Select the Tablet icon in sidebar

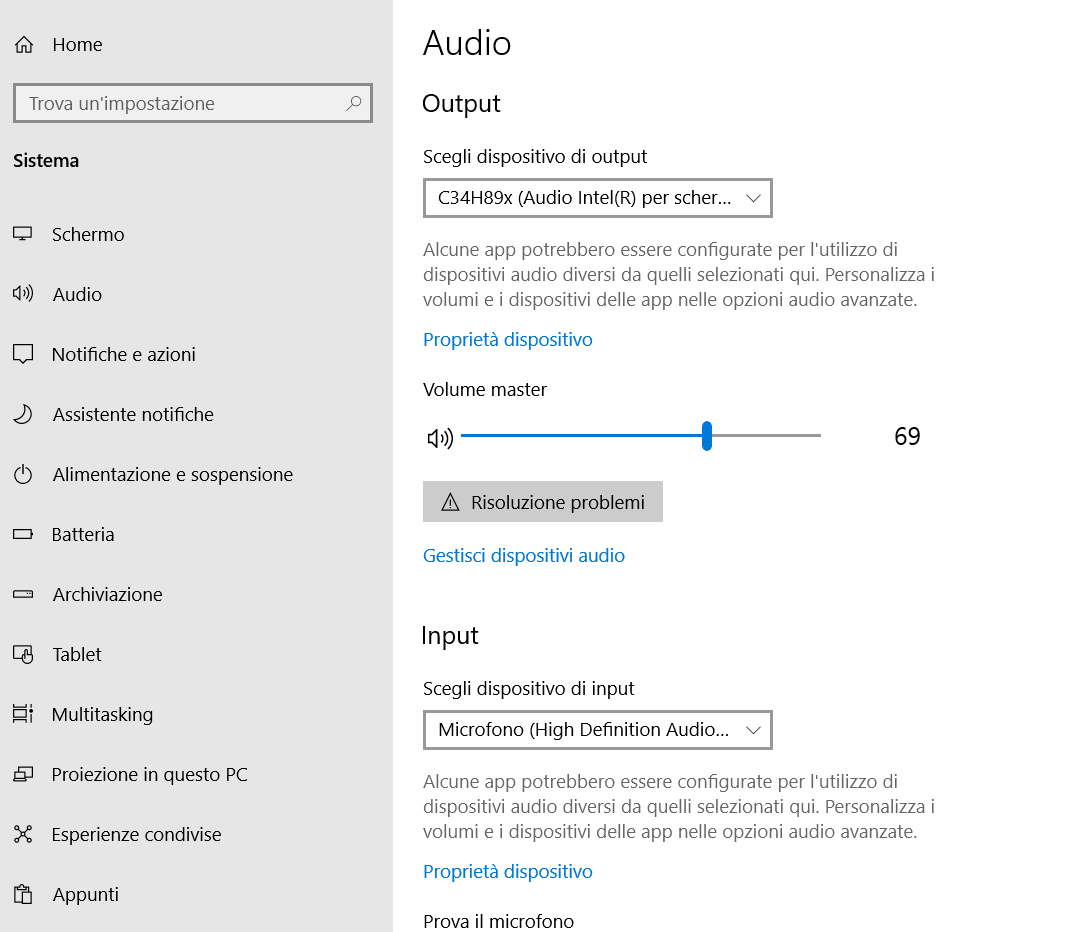(25, 654)
